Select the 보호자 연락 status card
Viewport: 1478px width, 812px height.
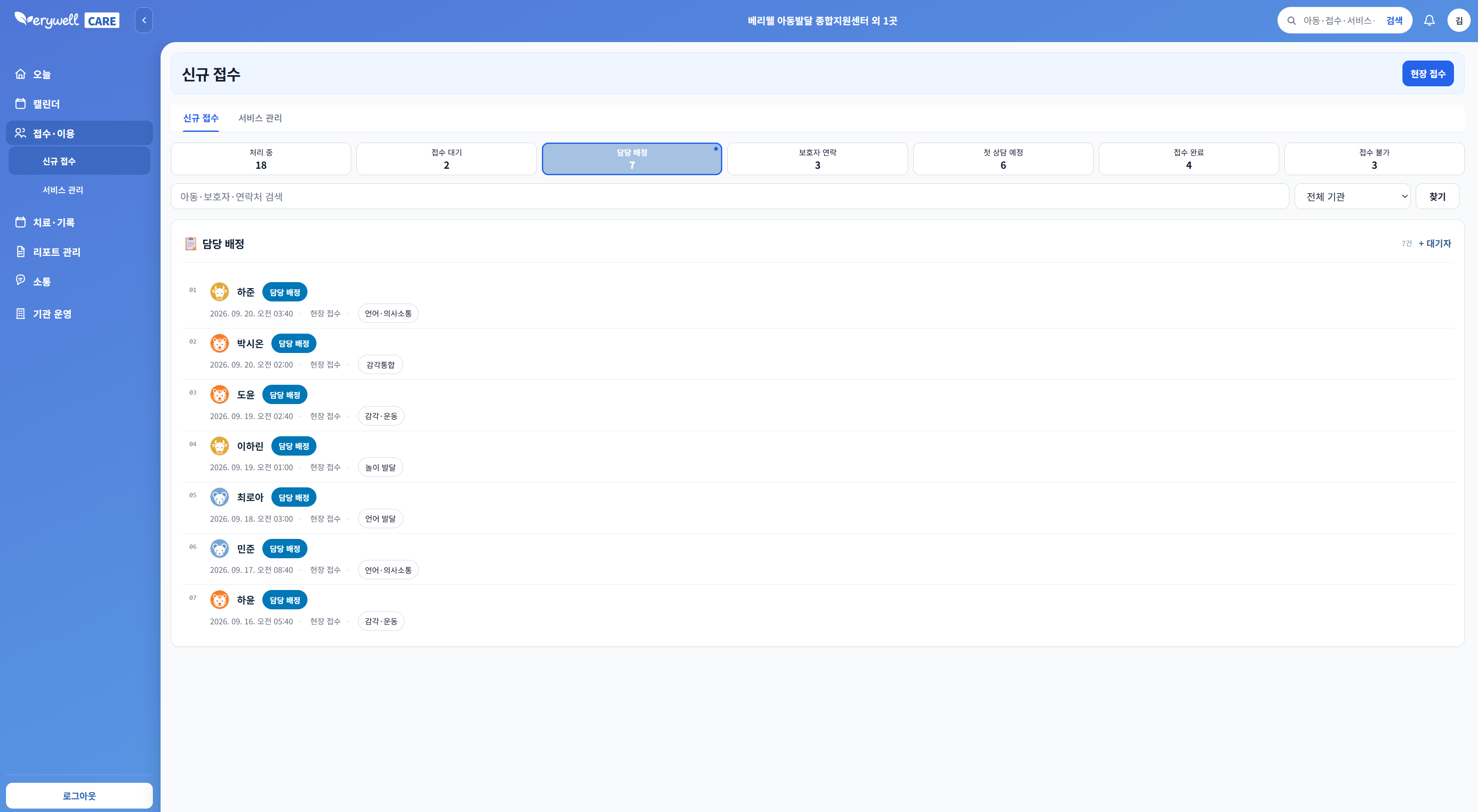(x=818, y=159)
